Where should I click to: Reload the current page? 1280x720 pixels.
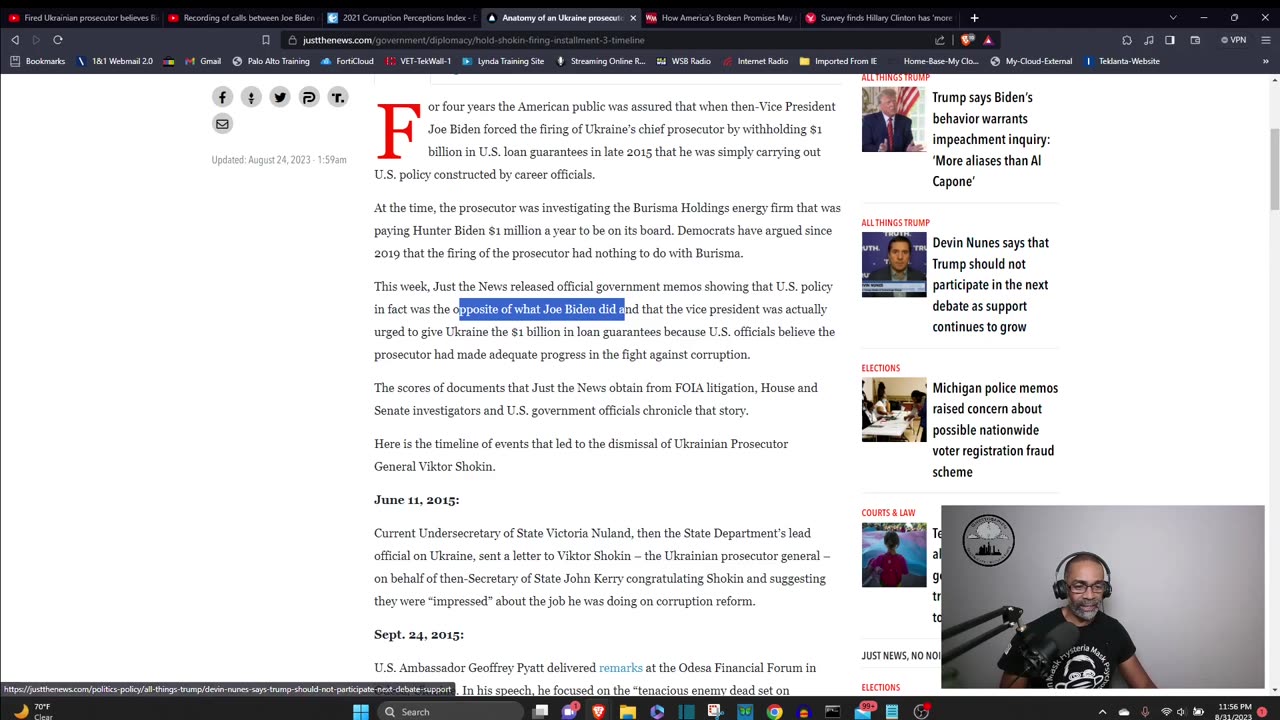(x=58, y=40)
